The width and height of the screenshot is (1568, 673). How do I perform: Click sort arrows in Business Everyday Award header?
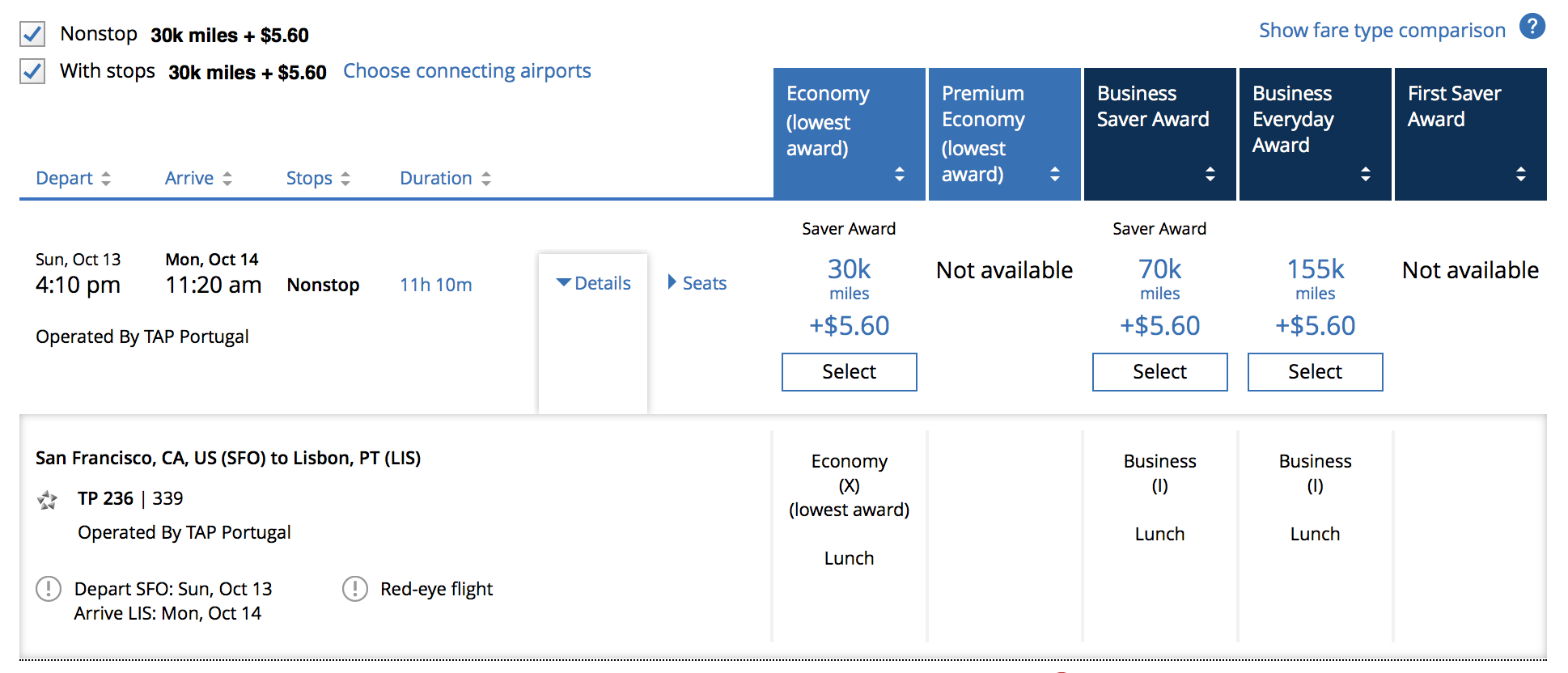(x=1365, y=174)
